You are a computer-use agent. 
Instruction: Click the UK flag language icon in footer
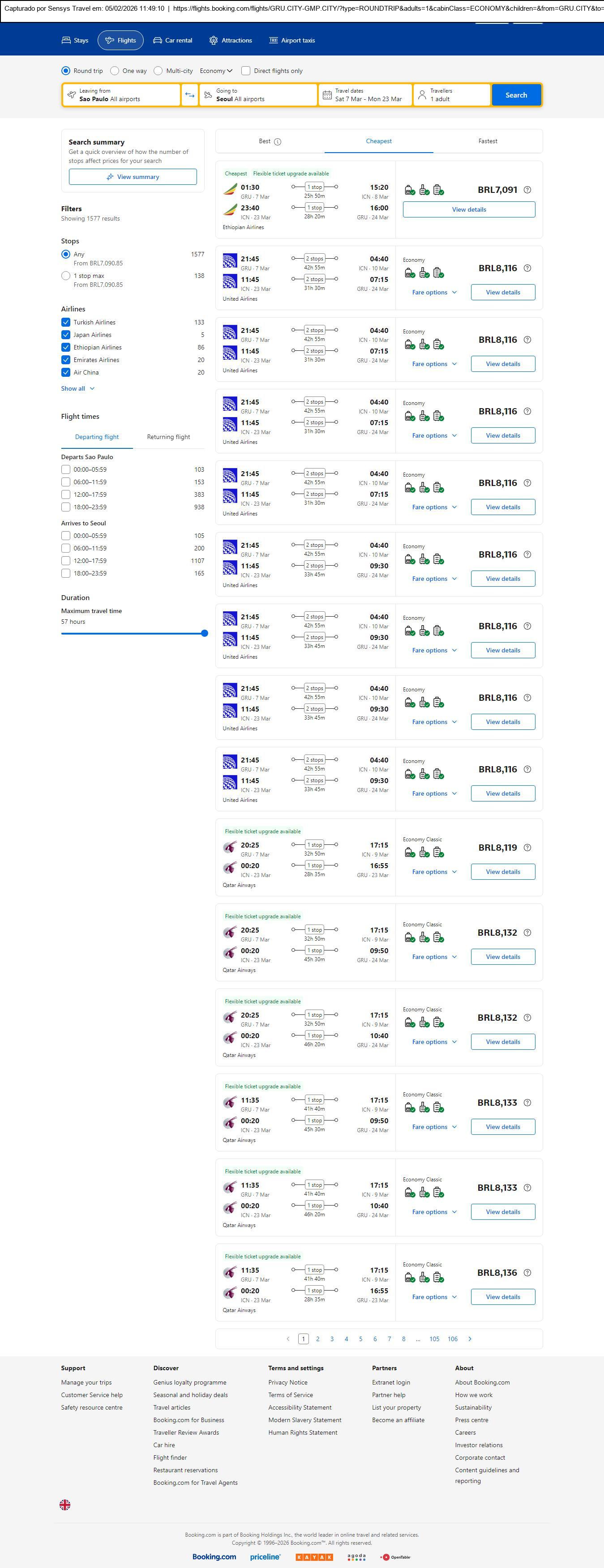point(65,1504)
